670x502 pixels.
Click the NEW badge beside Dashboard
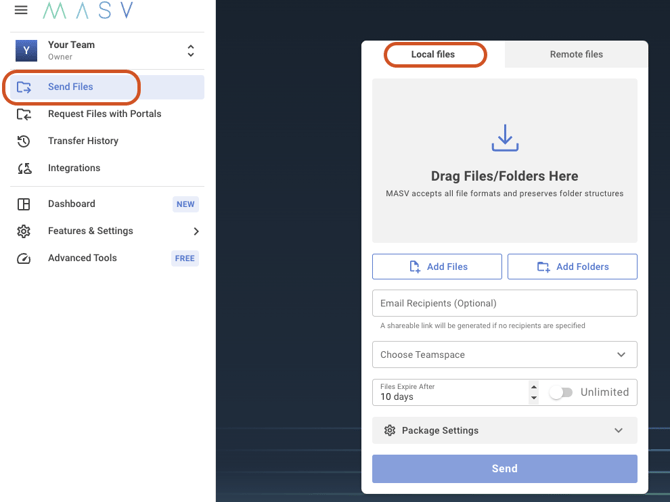pyautogui.click(x=185, y=204)
